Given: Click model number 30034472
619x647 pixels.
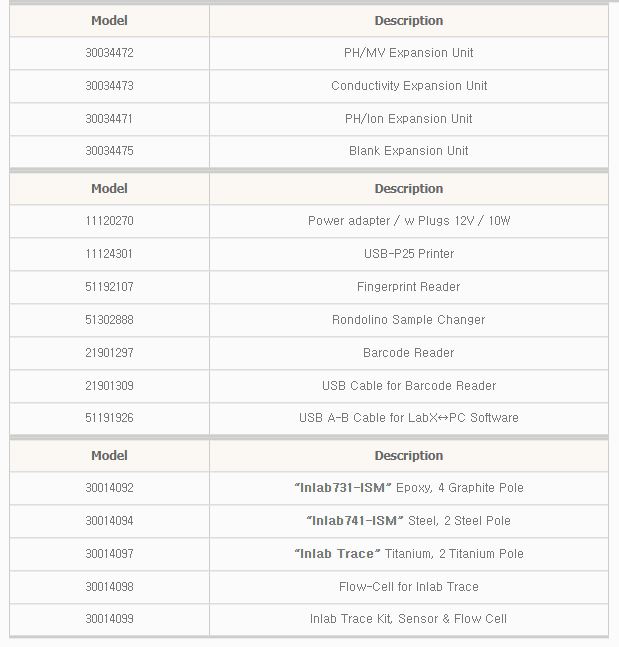Looking at the screenshot, I should pyautogui.click(x=109, y=53).
